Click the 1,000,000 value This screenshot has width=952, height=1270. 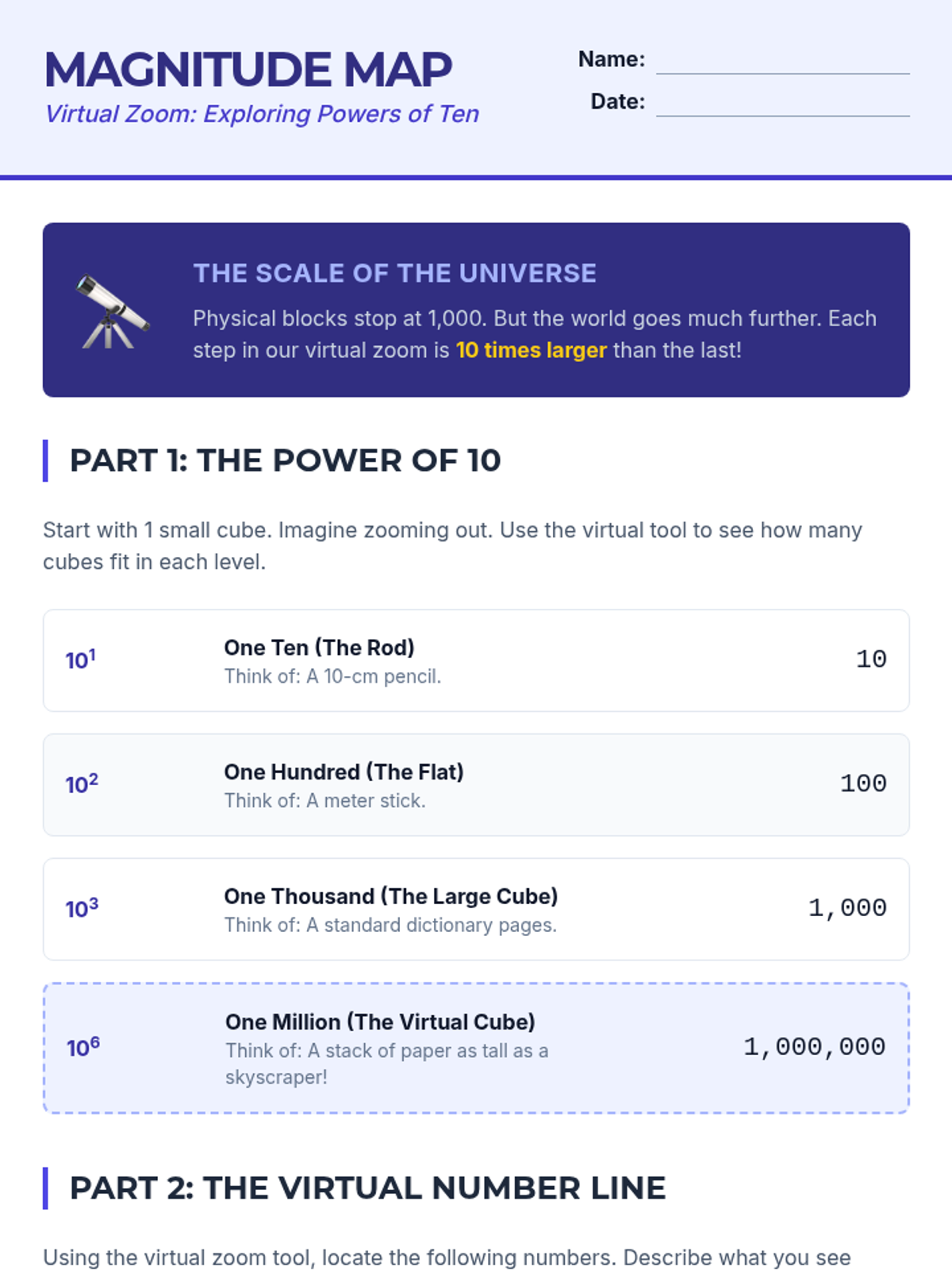point(814,1047)
